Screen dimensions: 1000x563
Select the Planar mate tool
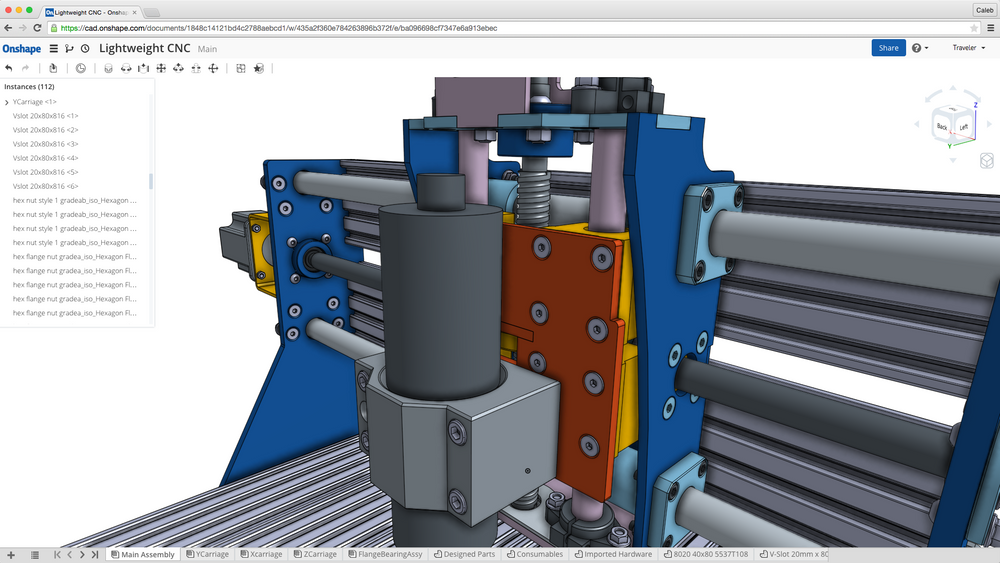click(161, 68)
